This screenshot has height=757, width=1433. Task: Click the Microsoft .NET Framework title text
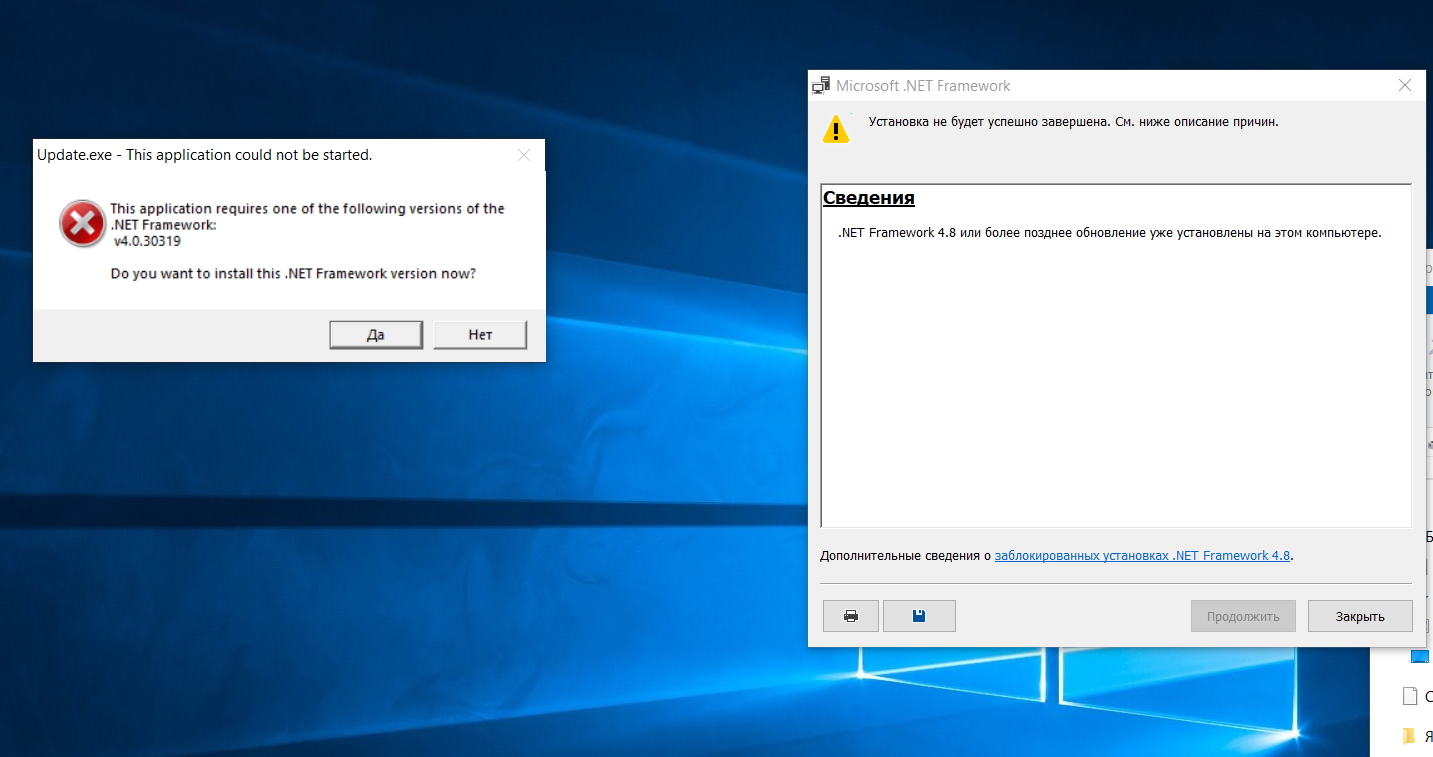[x=923, y=86]
